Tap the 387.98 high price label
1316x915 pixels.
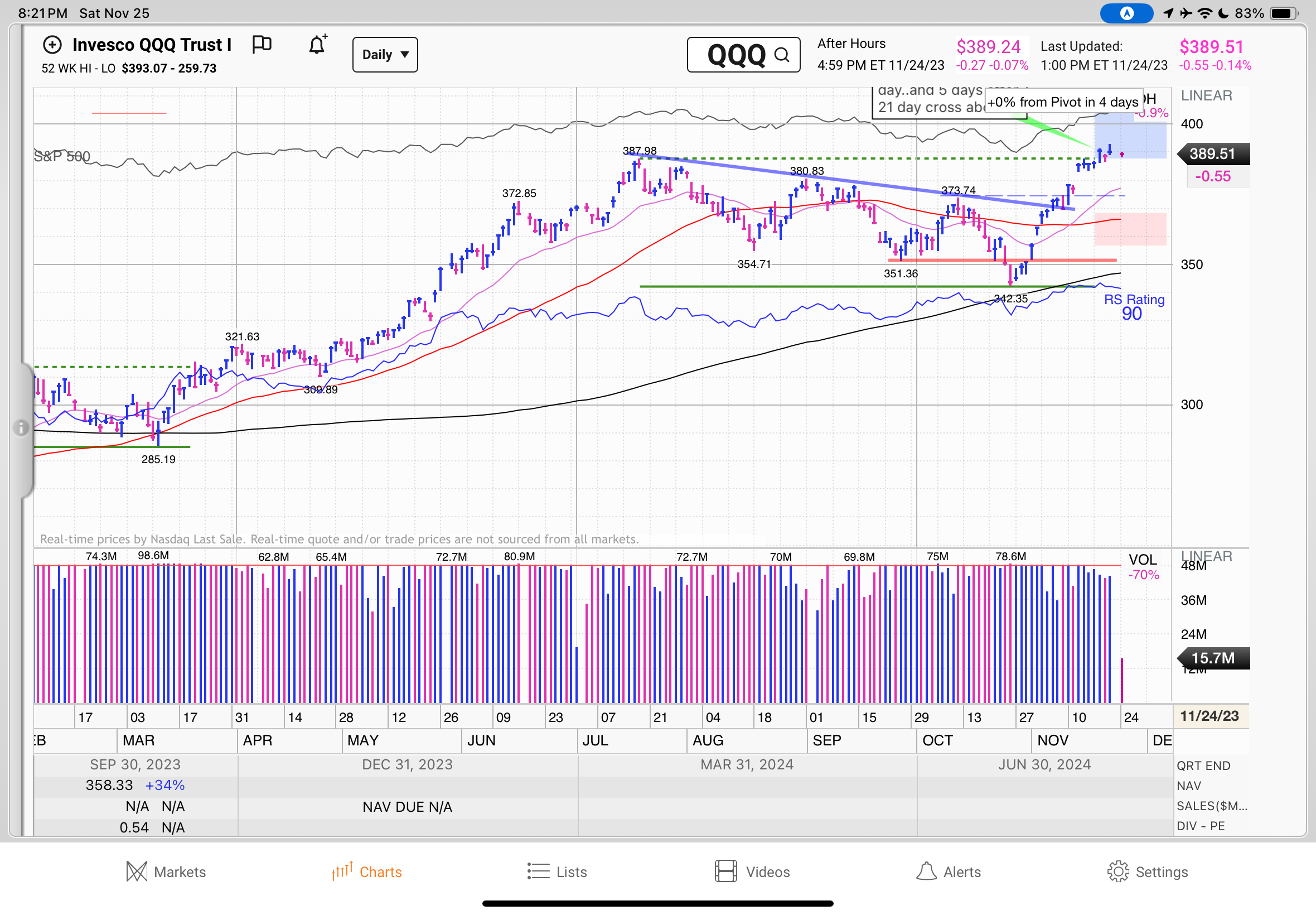[x=640, y=151]
